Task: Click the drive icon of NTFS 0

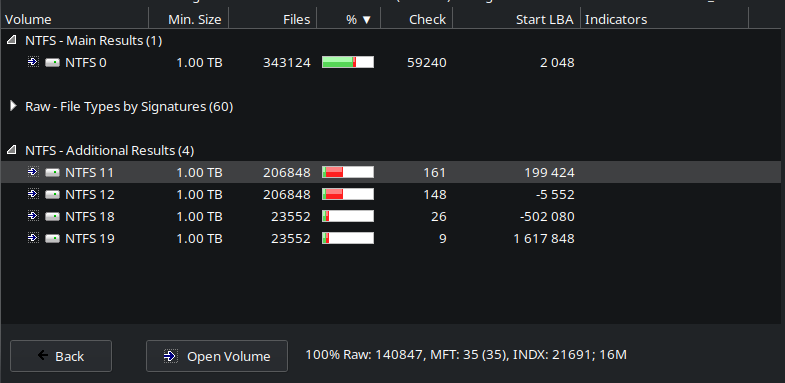Action: 52,63
